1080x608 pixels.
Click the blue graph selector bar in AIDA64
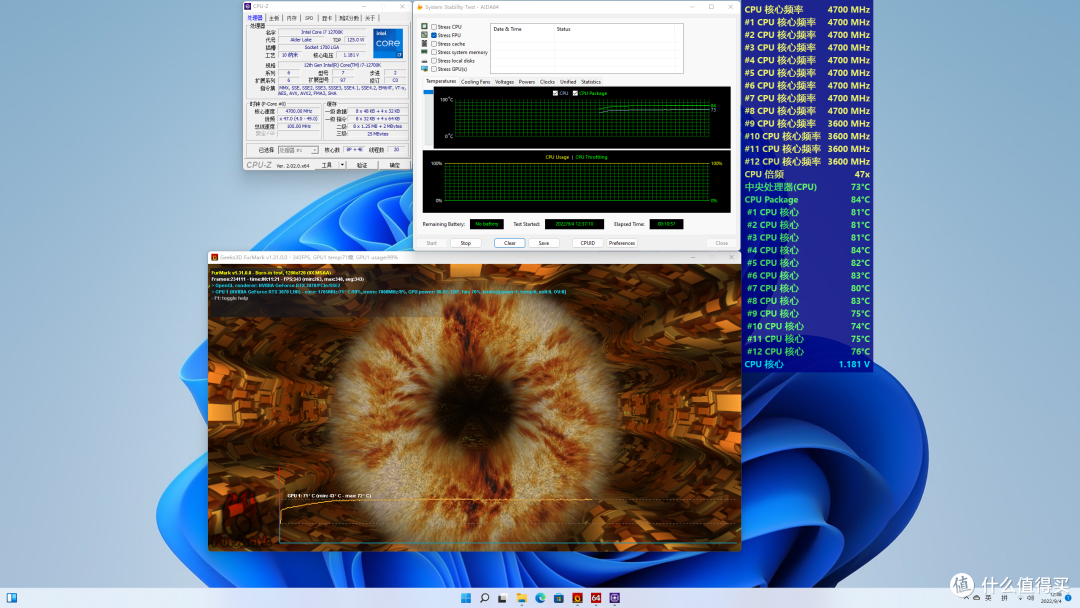tap(428, 92)
